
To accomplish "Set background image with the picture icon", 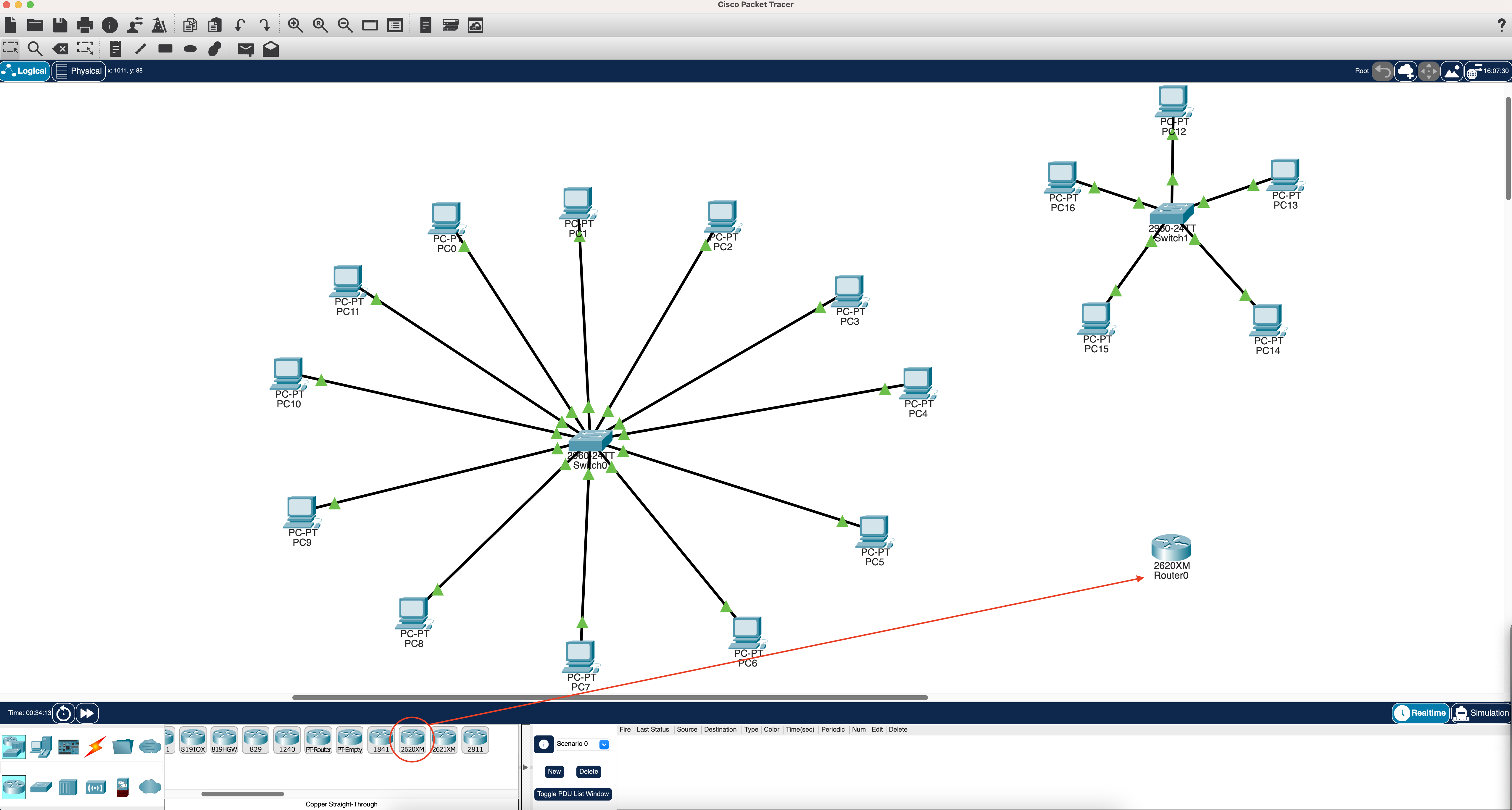I will pos(1452,71).
